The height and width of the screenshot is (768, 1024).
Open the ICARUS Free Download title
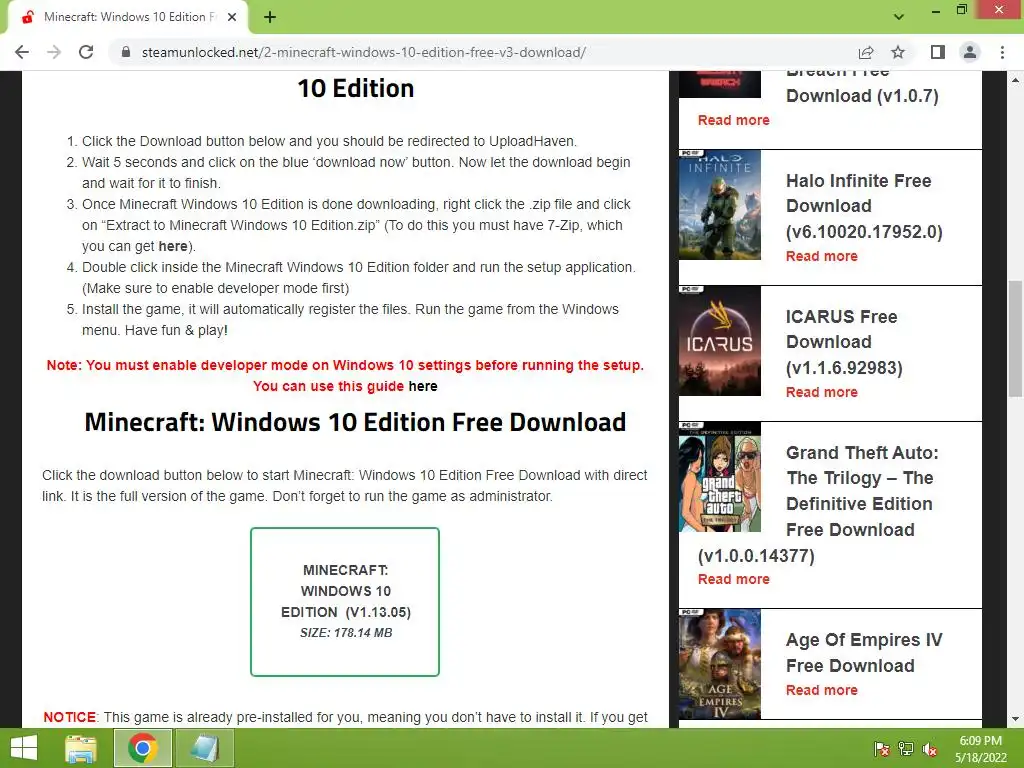click(x=844, y=342)
